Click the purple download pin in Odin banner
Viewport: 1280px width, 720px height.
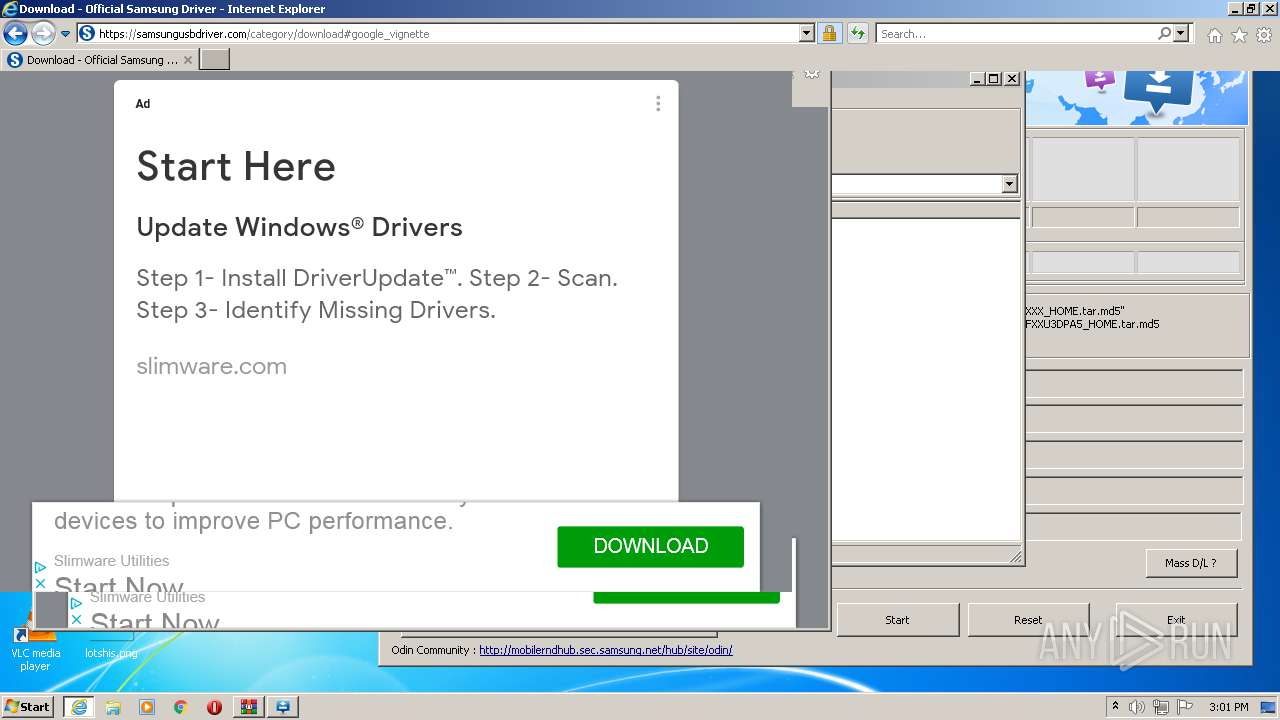coord(1099,80)
